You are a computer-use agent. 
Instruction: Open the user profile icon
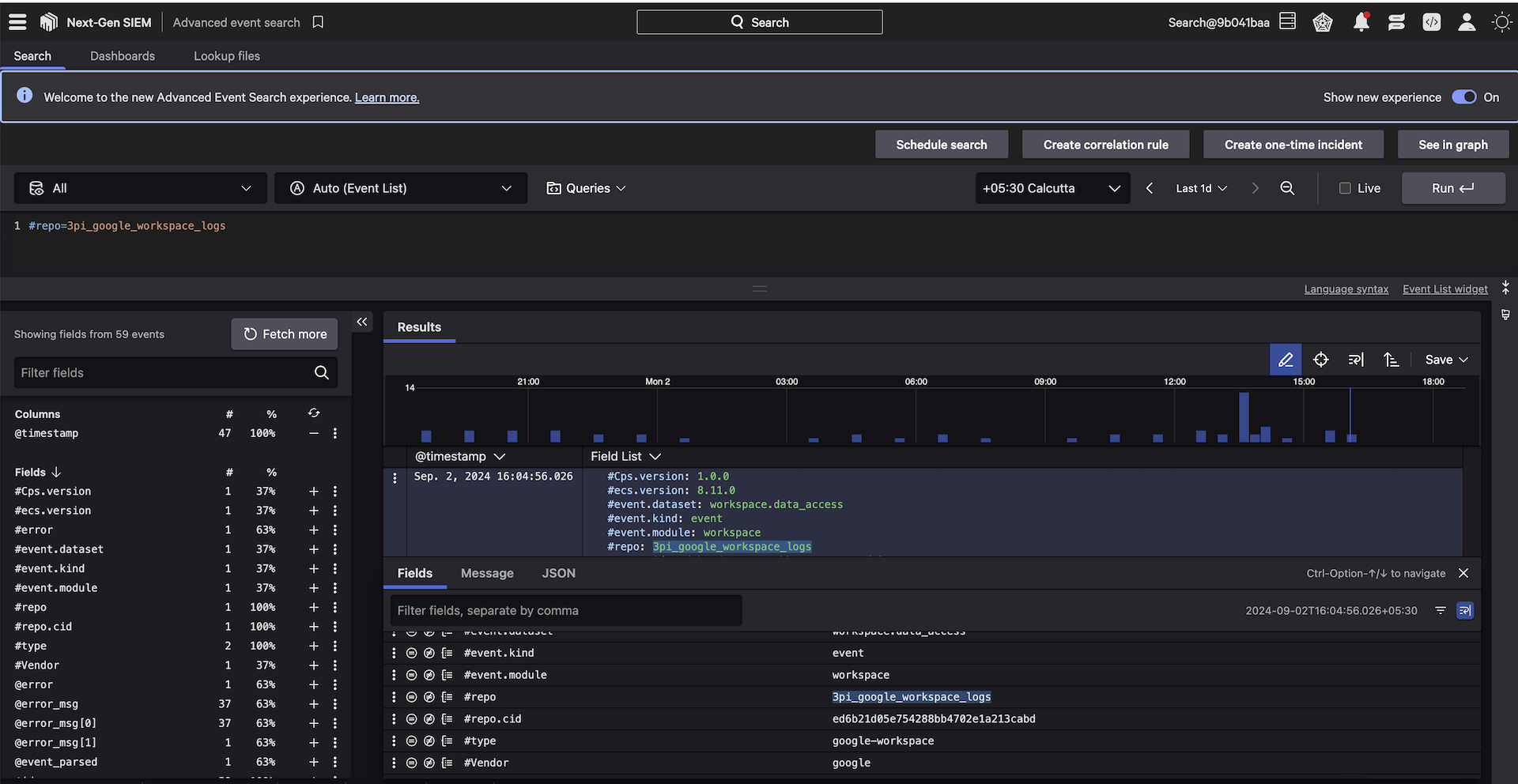(1467, 22)
